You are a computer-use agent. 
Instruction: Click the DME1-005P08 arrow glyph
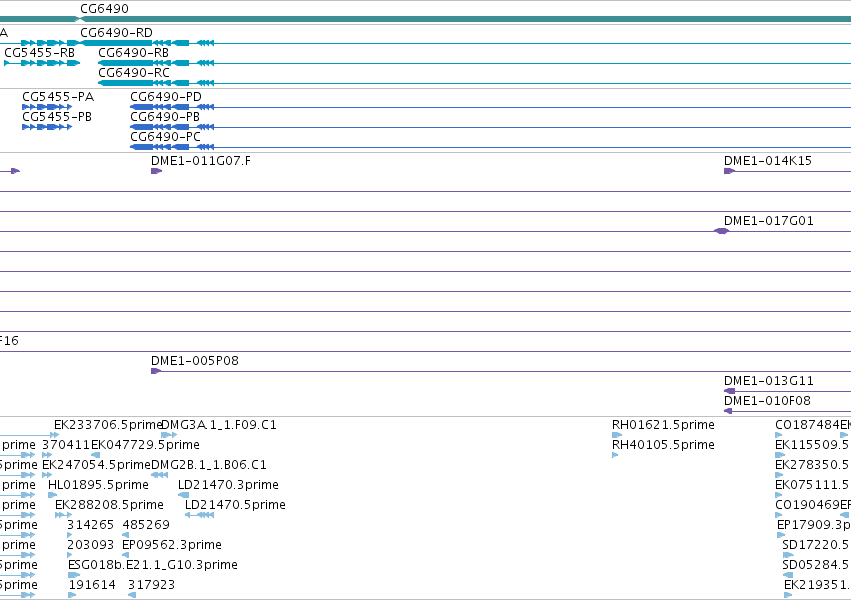pyautogui.click(x=156, y=371)
